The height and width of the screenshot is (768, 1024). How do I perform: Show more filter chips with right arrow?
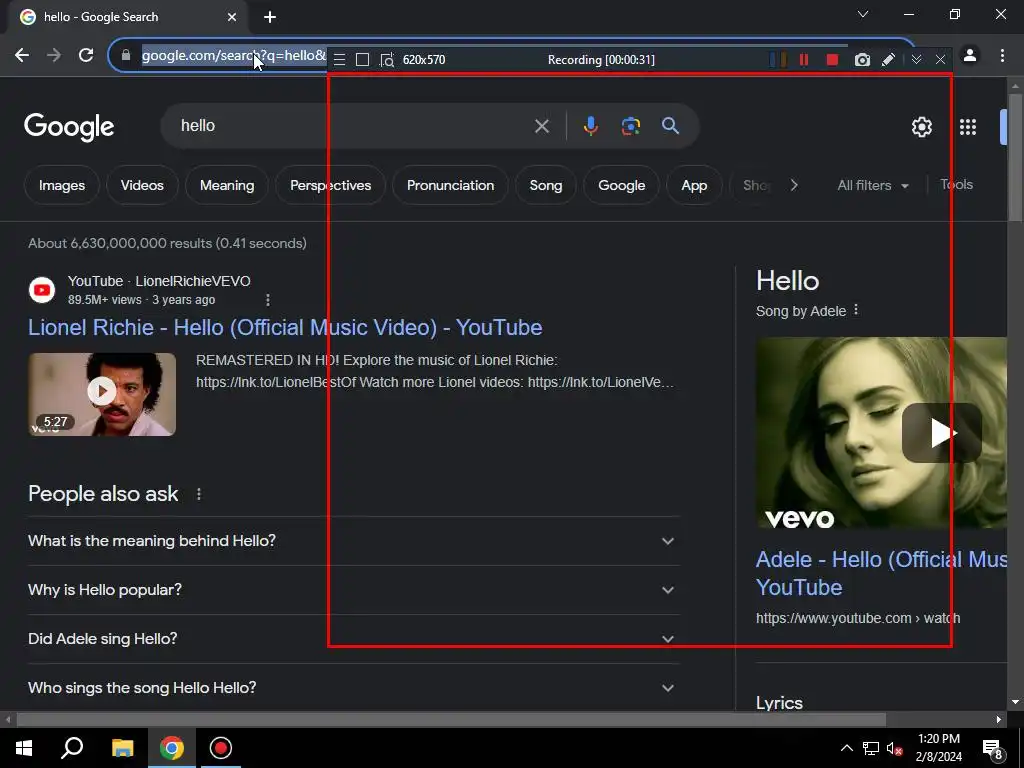click(x=793, y=185)
